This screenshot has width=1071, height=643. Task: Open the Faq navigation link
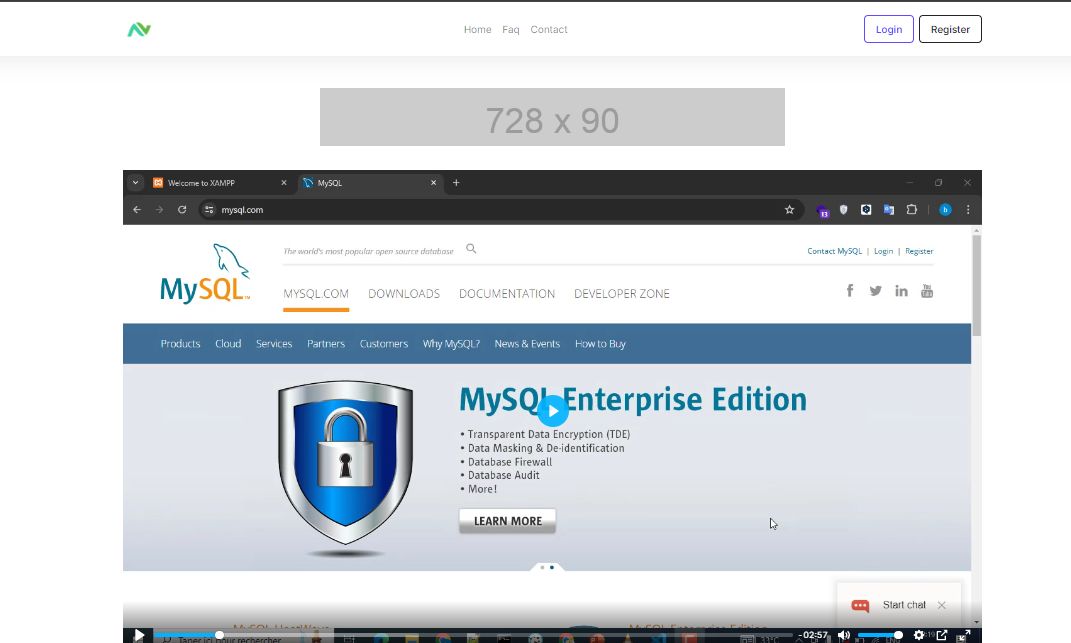(x=511, y=29)
